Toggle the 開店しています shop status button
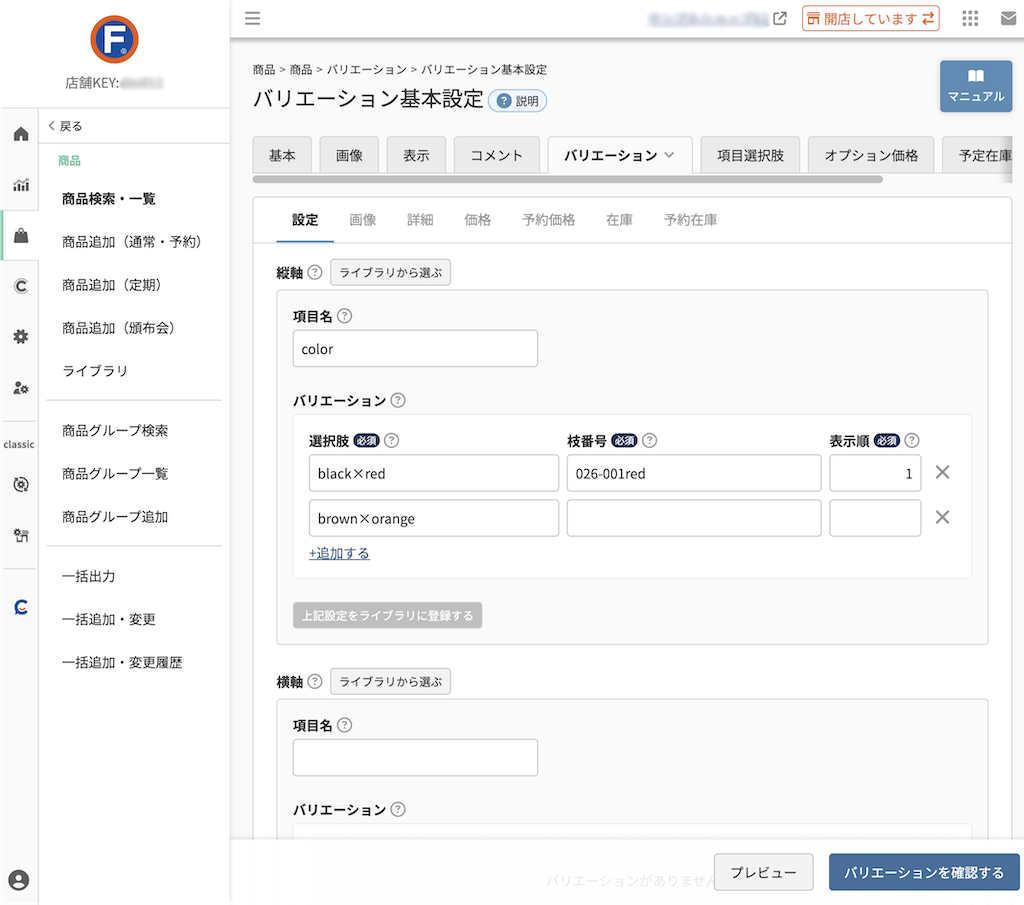The width and height of the screenshot is (1024, 905). pos(871,19)
